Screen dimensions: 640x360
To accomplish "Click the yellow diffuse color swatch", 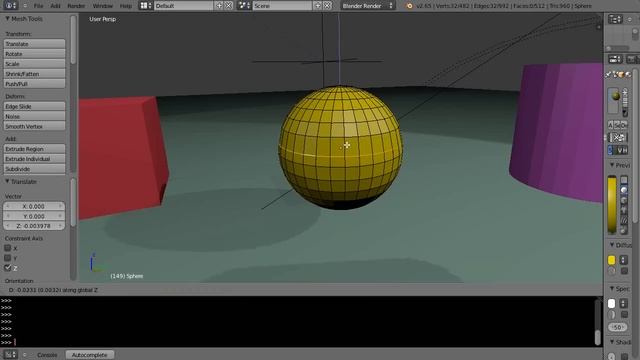I will (x=611, y=260).
